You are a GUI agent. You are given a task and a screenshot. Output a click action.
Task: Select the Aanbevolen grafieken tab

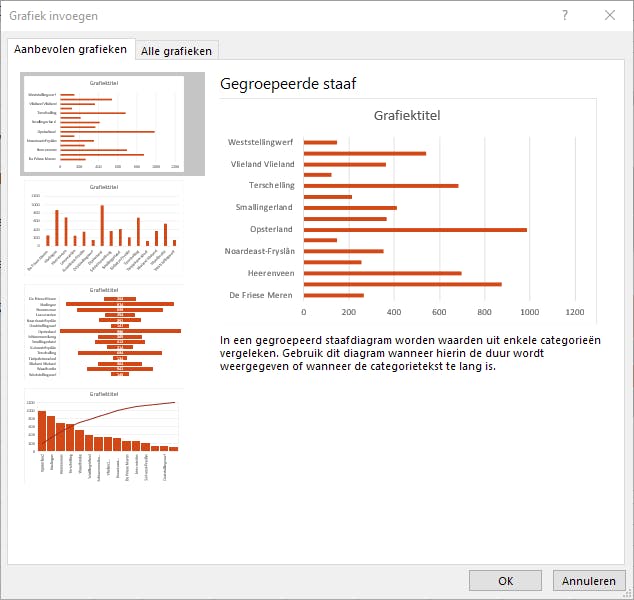click(70, 49)
